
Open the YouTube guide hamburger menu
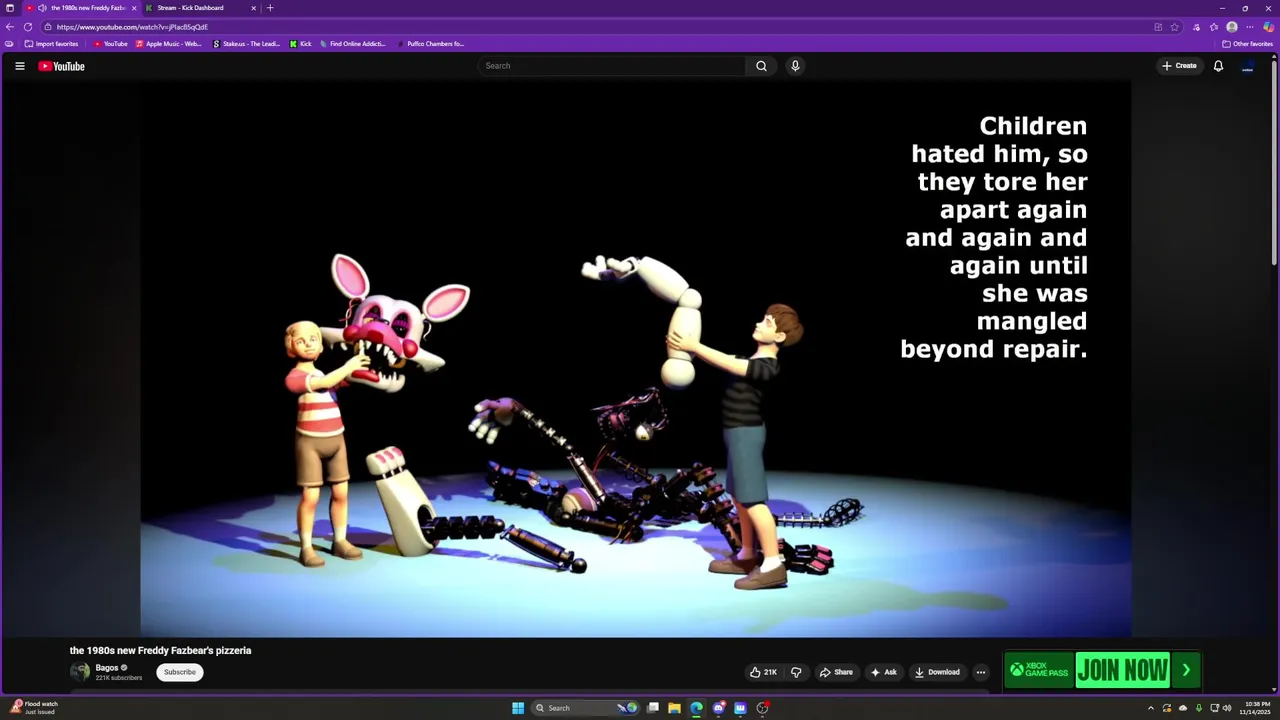coord(19,66)
